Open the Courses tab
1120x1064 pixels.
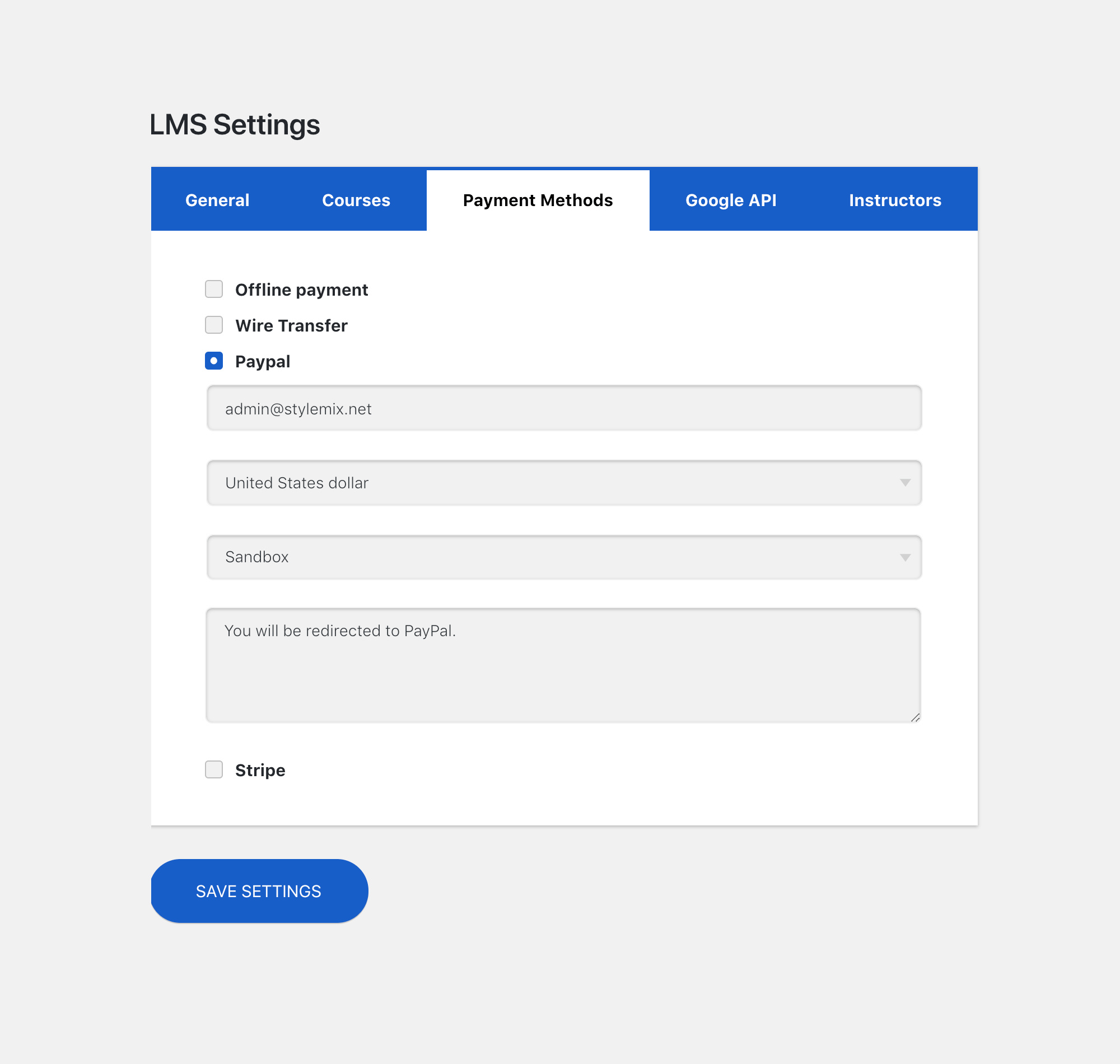[356, 200]
